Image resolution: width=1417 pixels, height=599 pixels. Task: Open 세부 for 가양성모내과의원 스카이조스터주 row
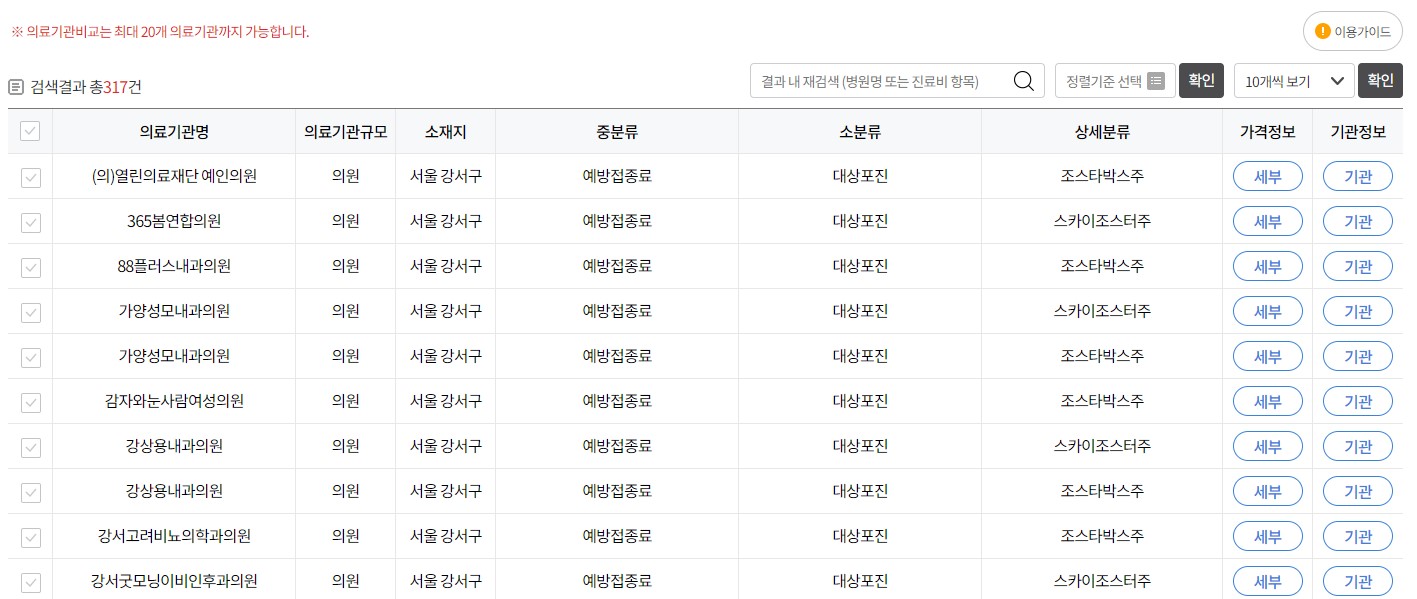coord(1267,312)
